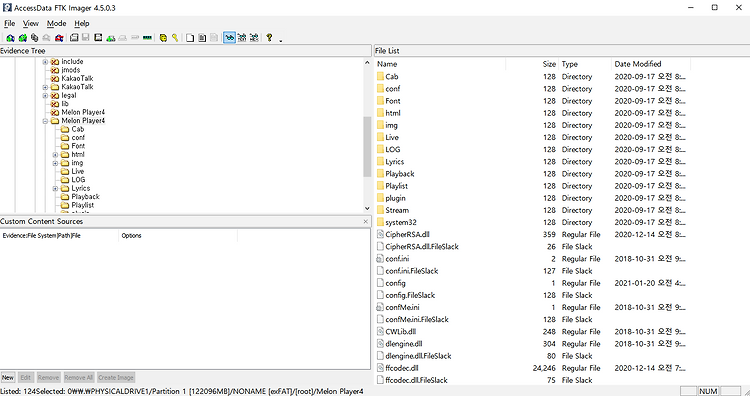
Task: Open the View menu
Action: pos(31,23)
